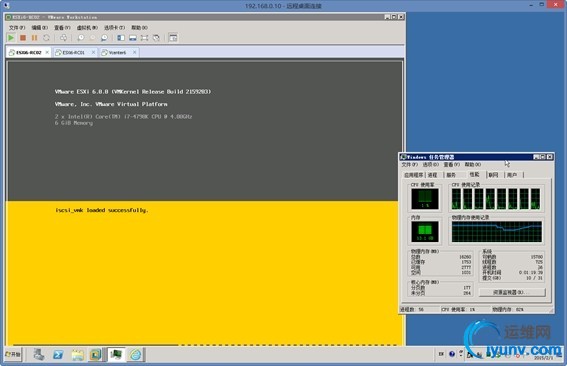Click the red Stop/Power Off toolbar icon
This screenshot has height=366, width=567.
coord(23,38)
